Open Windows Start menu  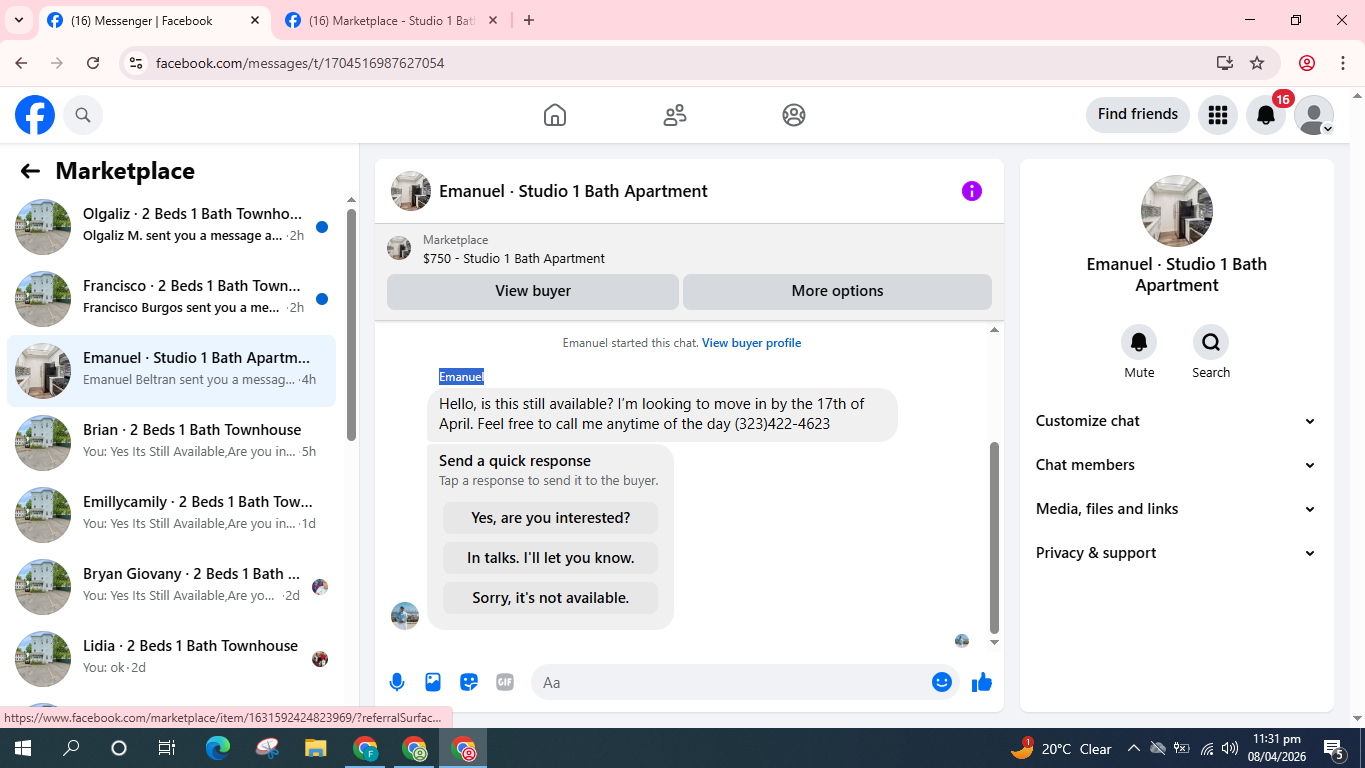[22, 748]
